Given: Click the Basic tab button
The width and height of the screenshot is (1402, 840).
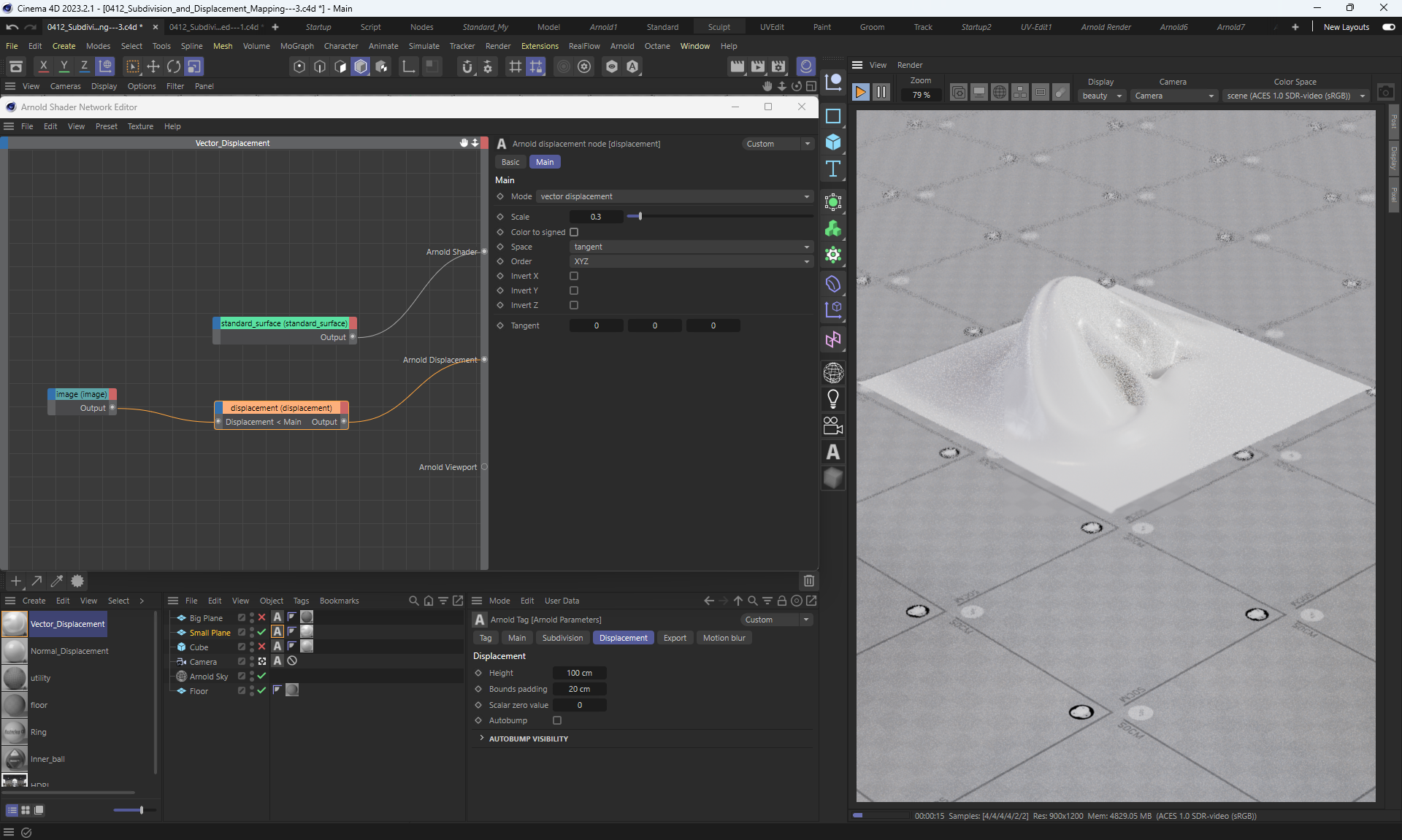Looking at the screenshot, I should pyautogui.click(x=510, y=162).
